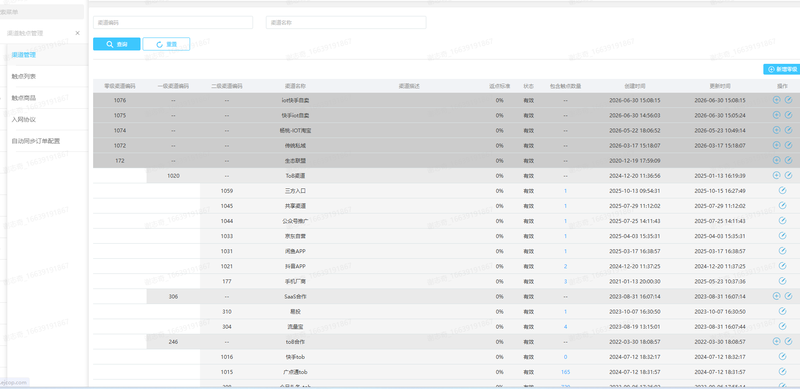
Task: Edit the channel row 1072
Action: tap(788, 145)
